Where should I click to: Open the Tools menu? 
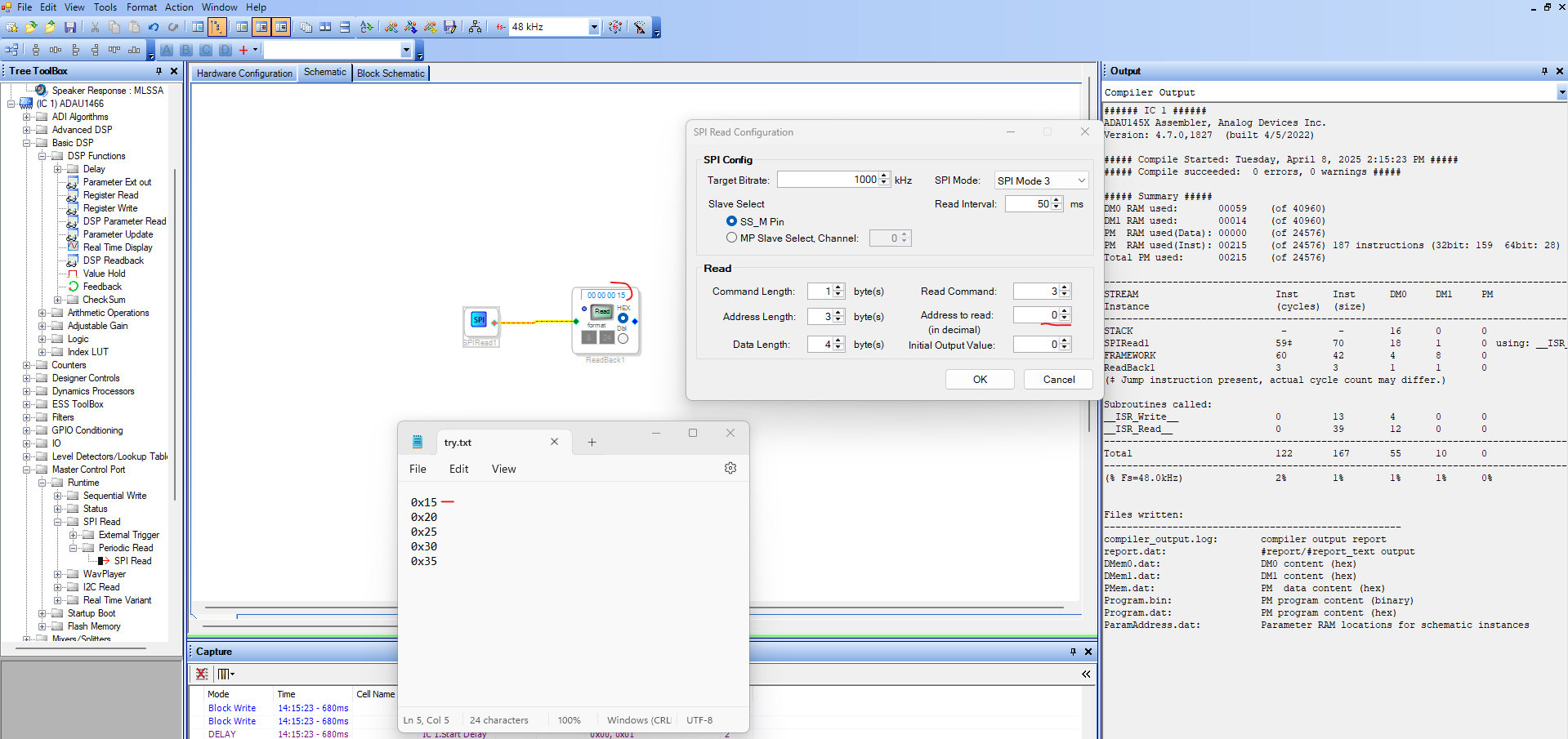coord(105,7)
